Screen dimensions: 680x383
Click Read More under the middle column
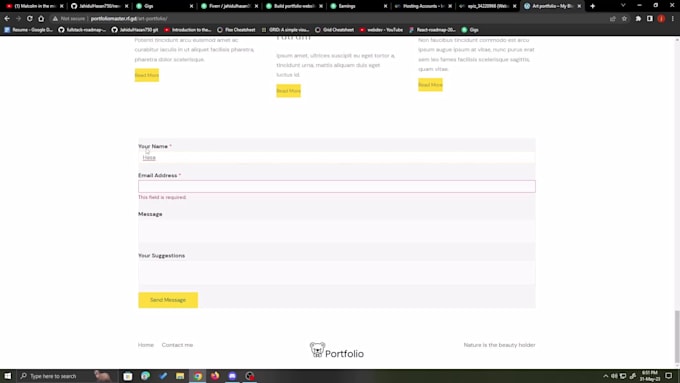288,91
